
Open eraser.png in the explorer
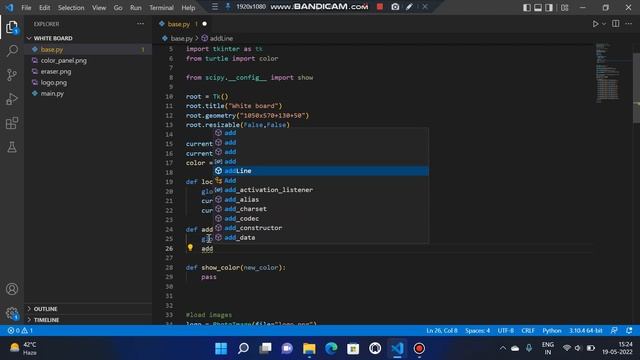pyautogui.click(x=56, y=71)
